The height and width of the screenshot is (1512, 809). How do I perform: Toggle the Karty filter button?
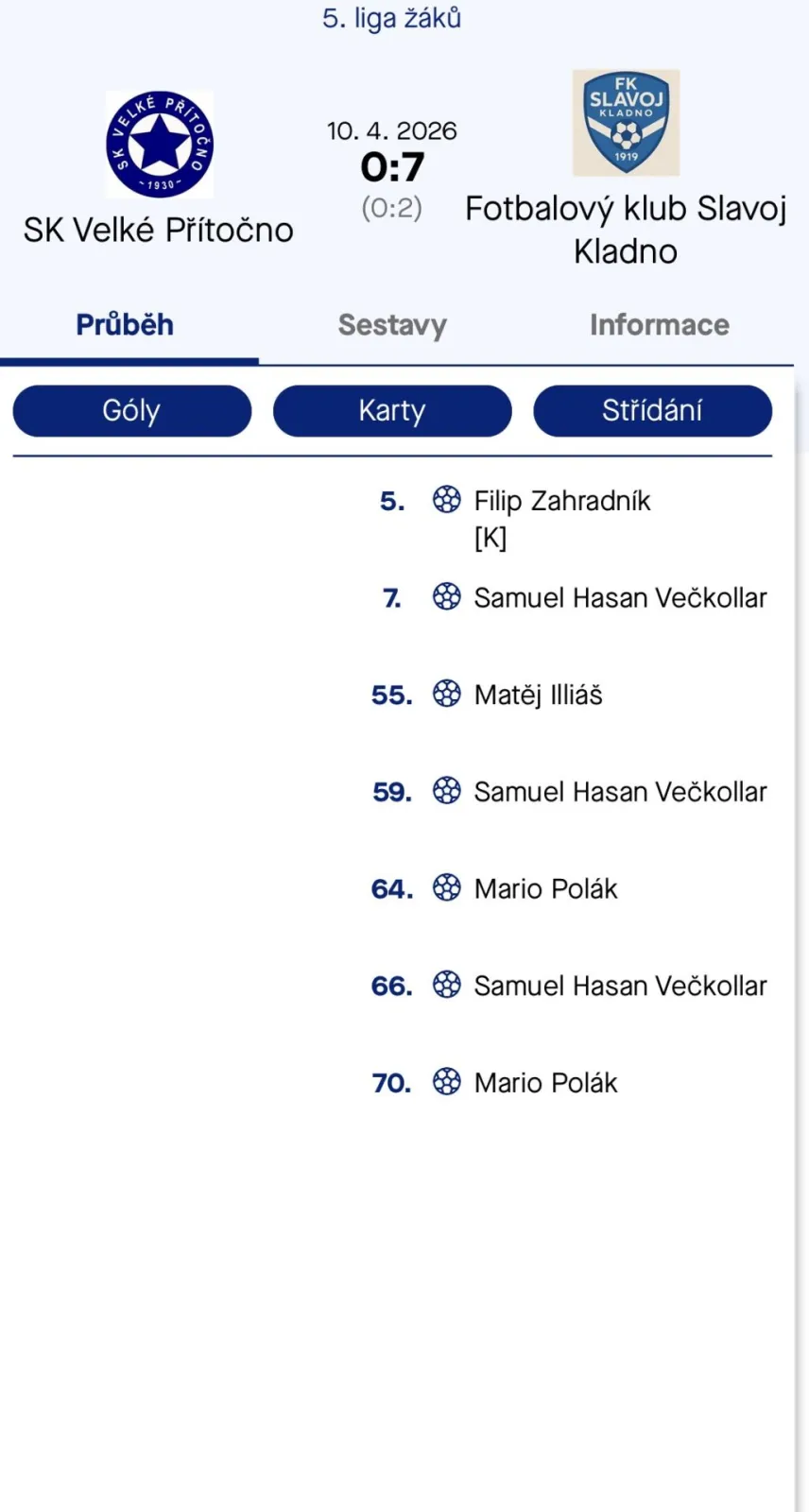click(x=392, y=411)
